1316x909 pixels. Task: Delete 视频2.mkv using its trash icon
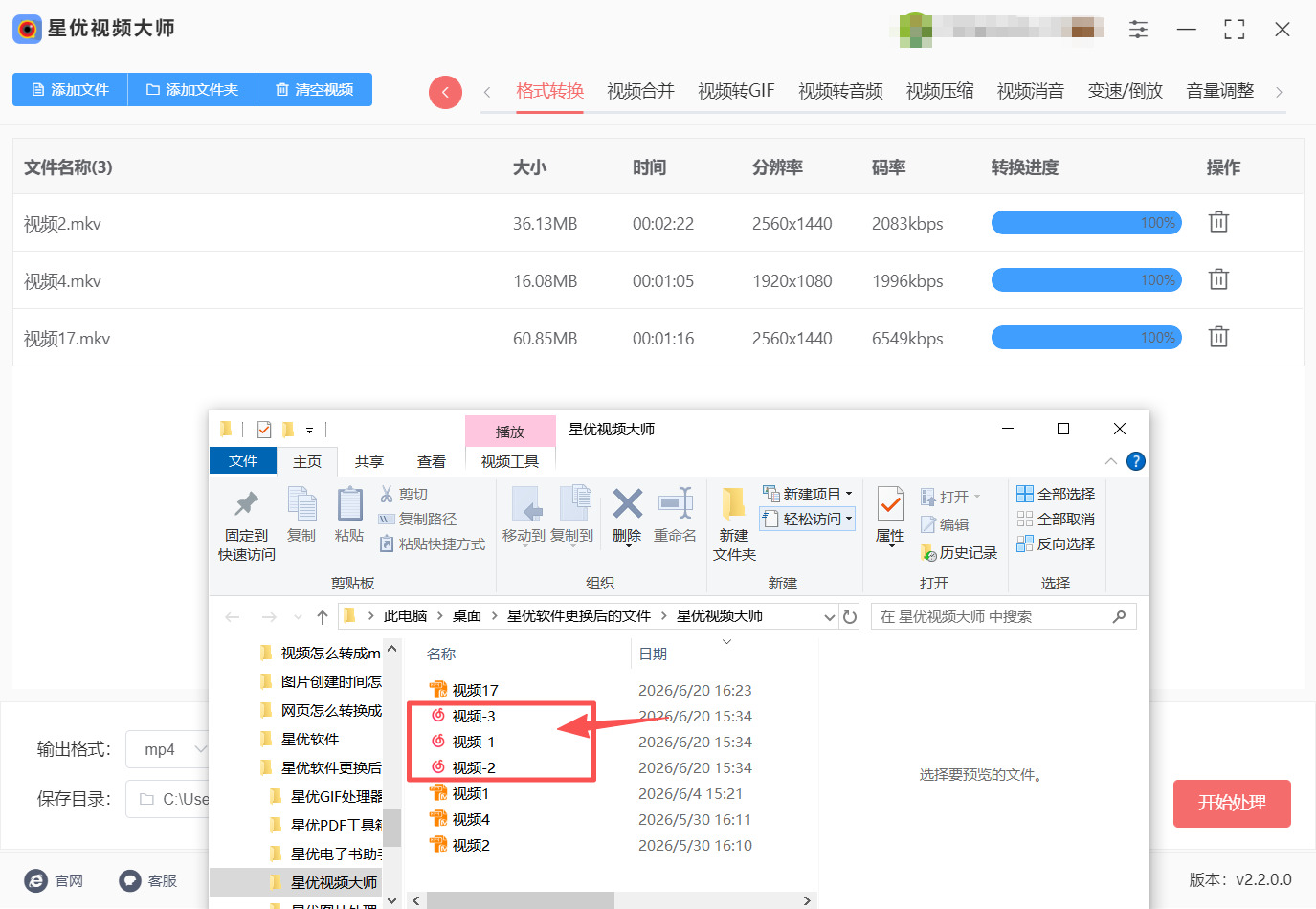(x=1218, y=222)
